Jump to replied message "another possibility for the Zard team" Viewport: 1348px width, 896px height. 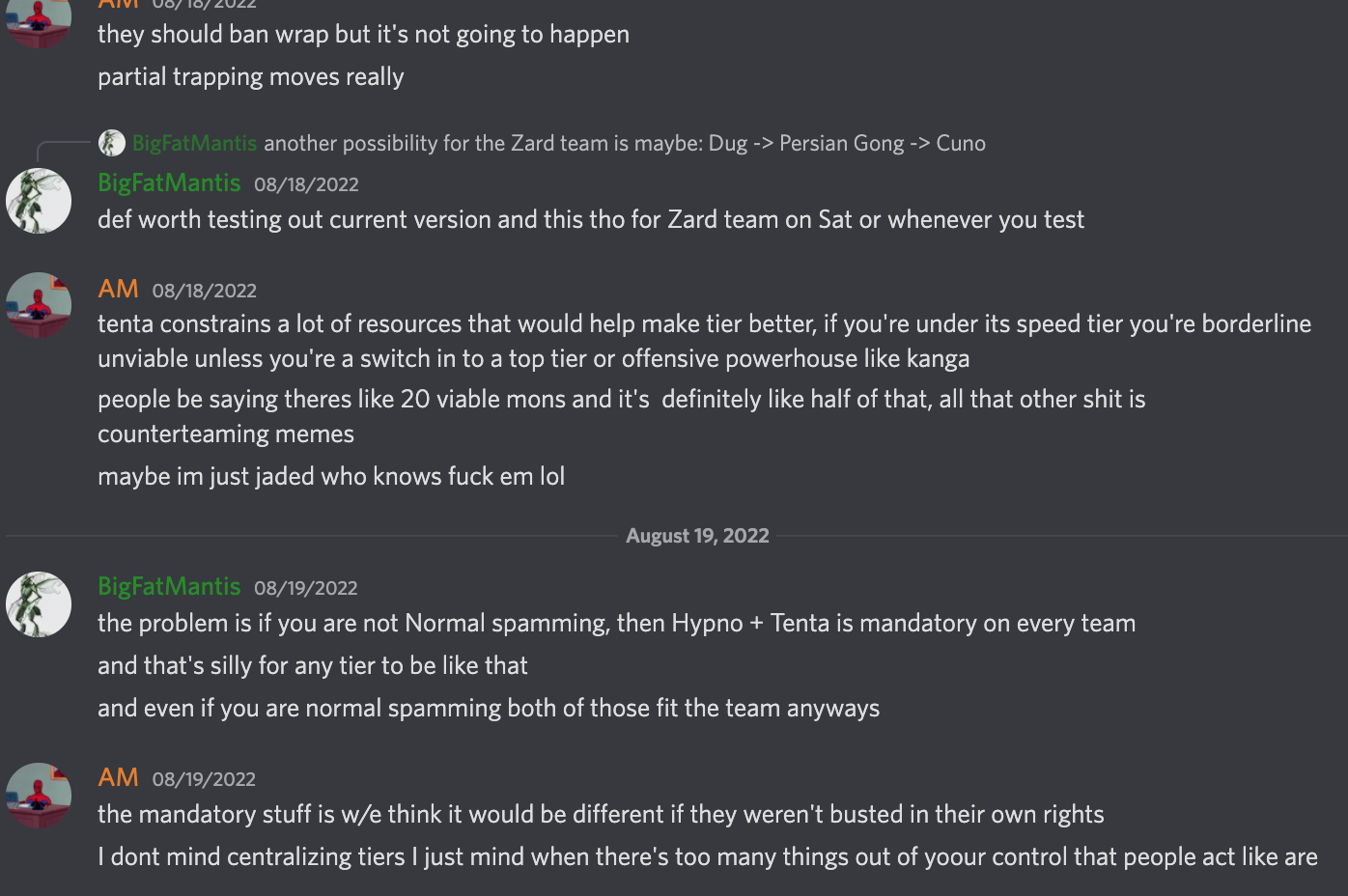(x=624, y=144)
